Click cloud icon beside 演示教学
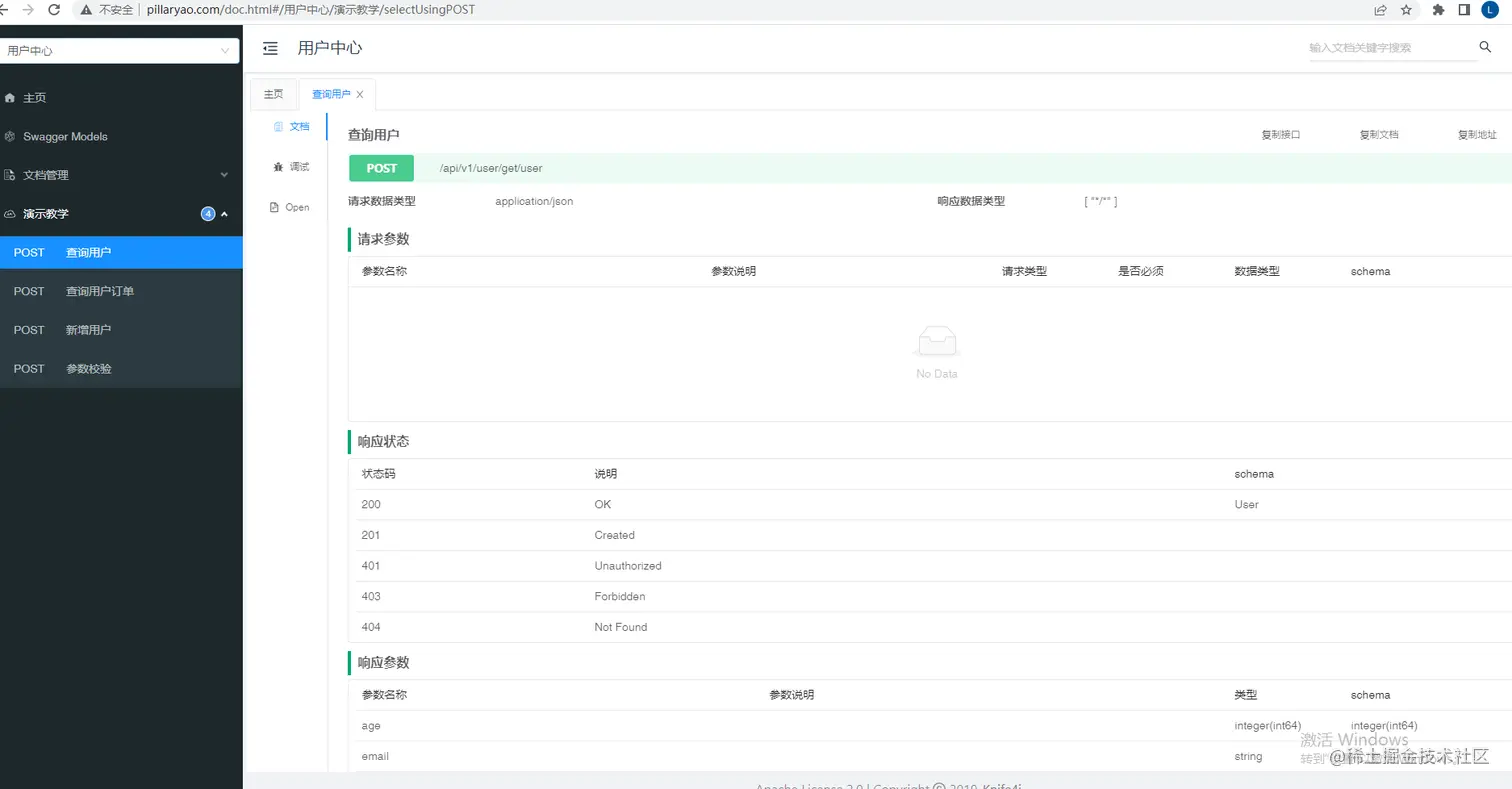 click(x=10, y=214)
